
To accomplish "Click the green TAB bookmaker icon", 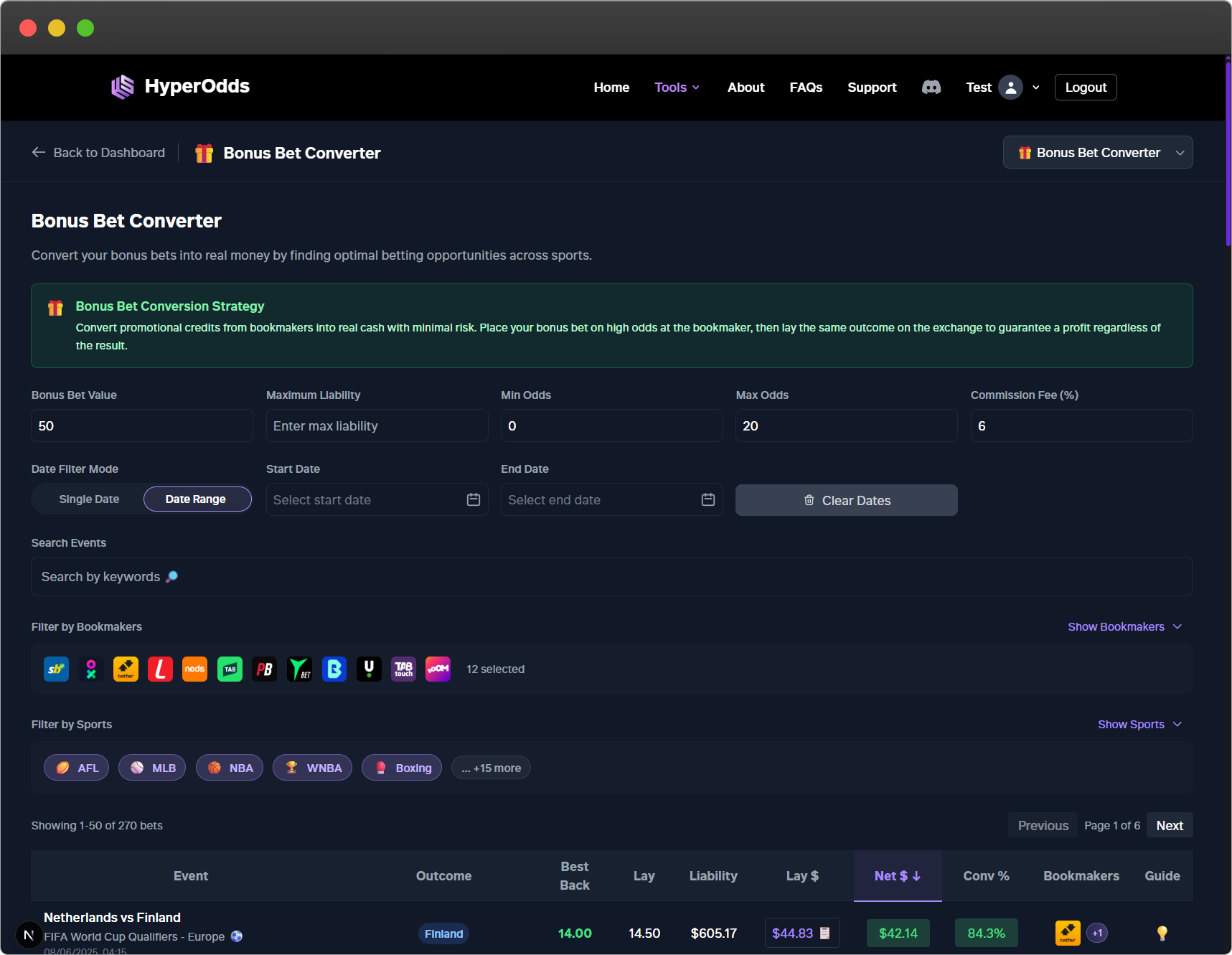I will click(x=230, y=669).
